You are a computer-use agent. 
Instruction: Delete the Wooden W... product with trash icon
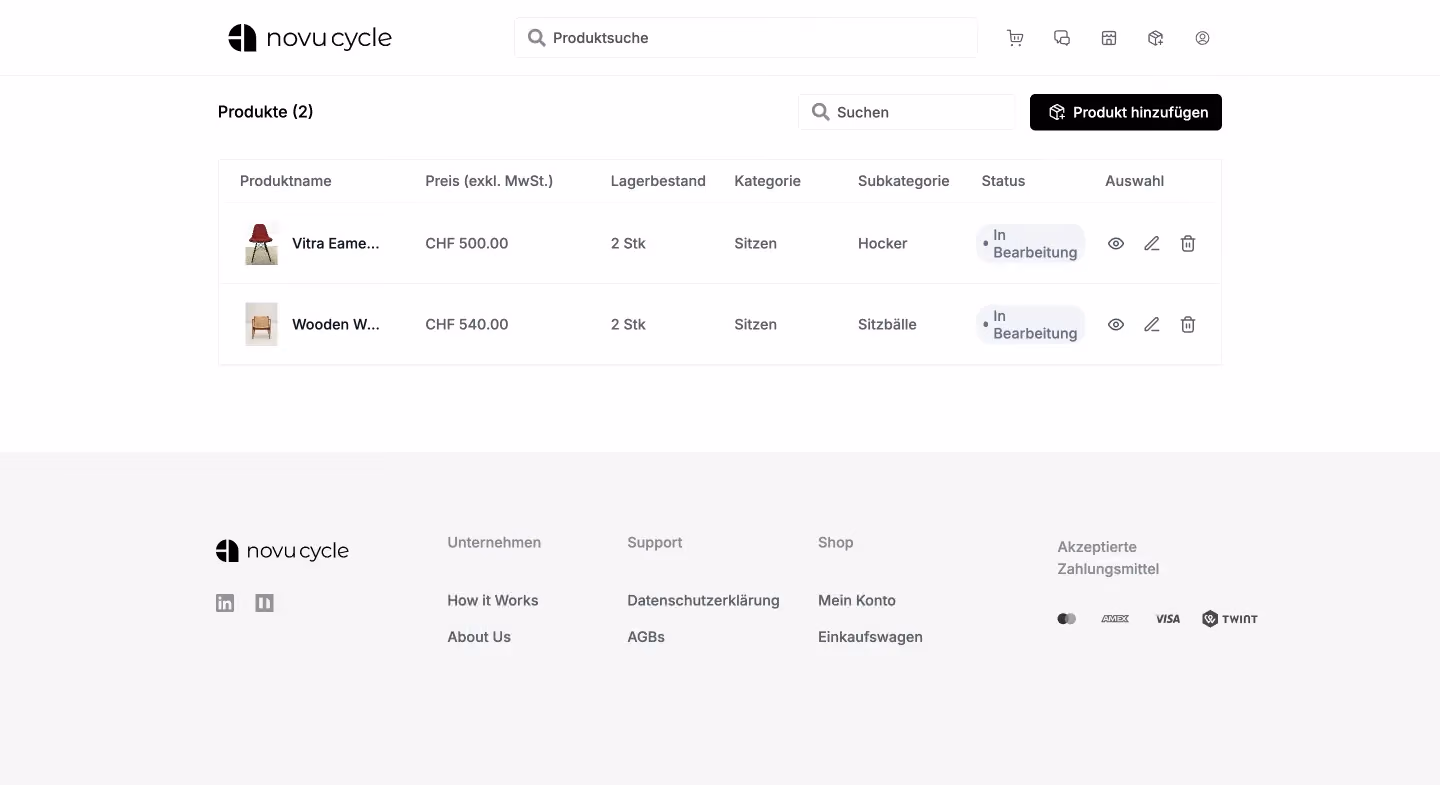pos(1188,324)
